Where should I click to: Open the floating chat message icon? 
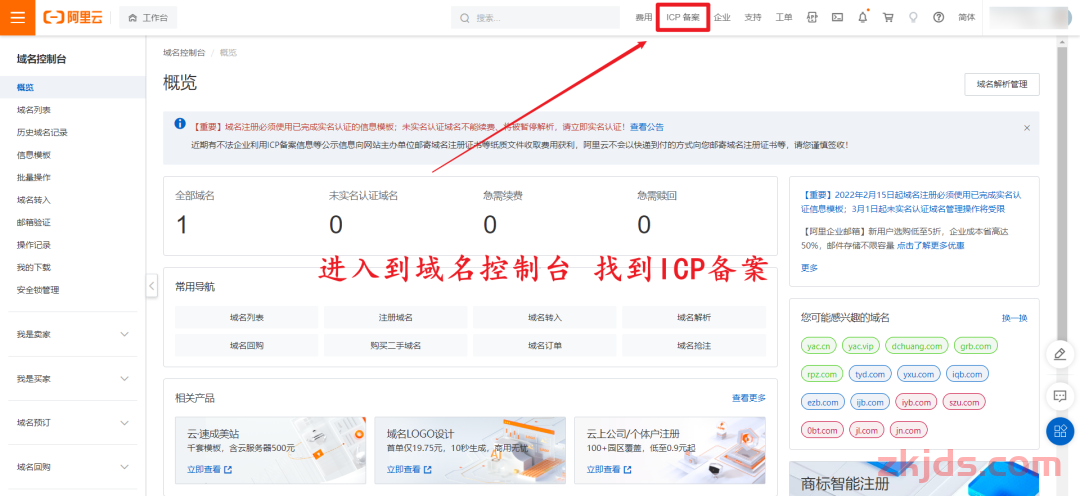[1060, 396]
